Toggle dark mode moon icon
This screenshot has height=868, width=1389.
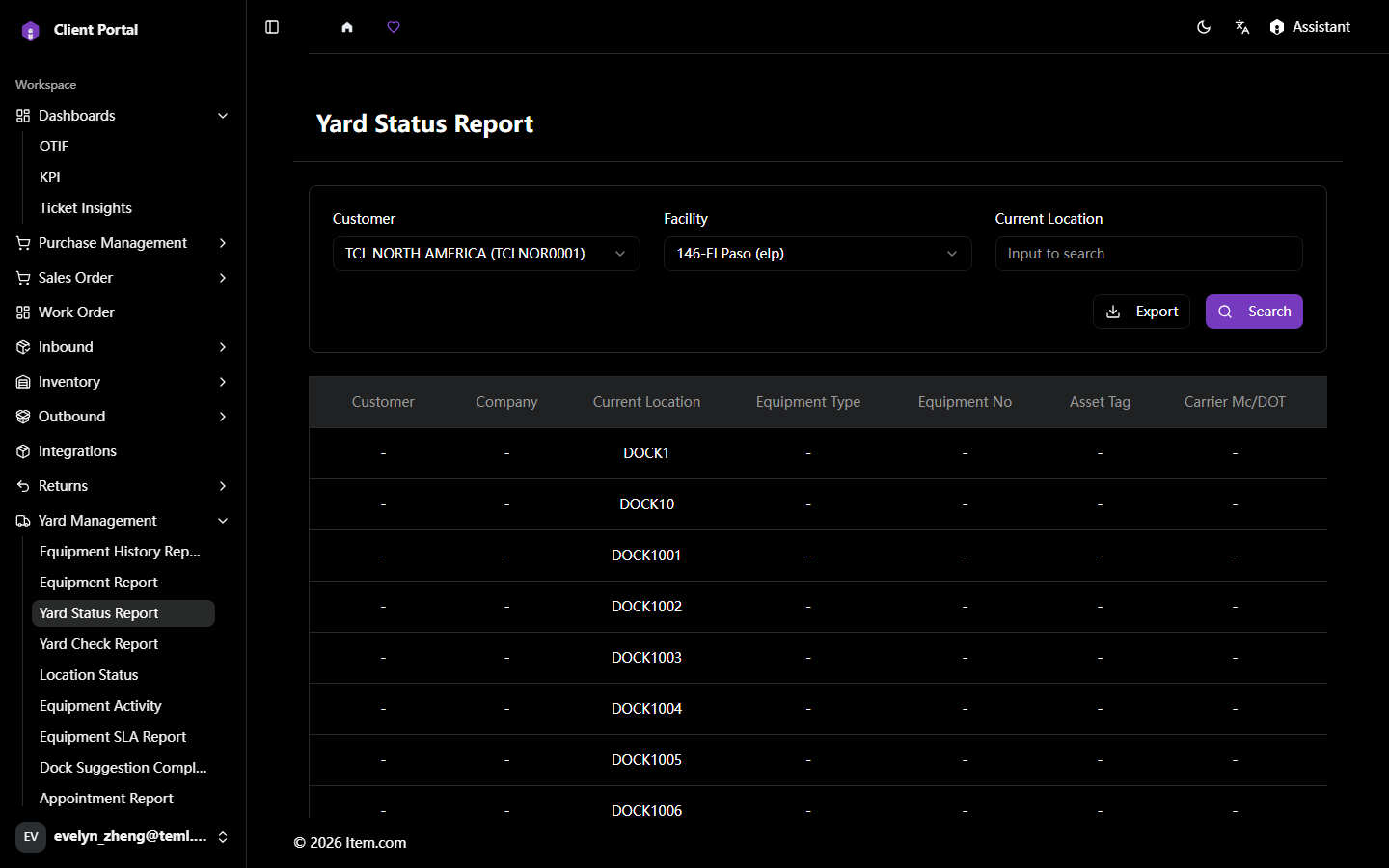(1204, 27)
